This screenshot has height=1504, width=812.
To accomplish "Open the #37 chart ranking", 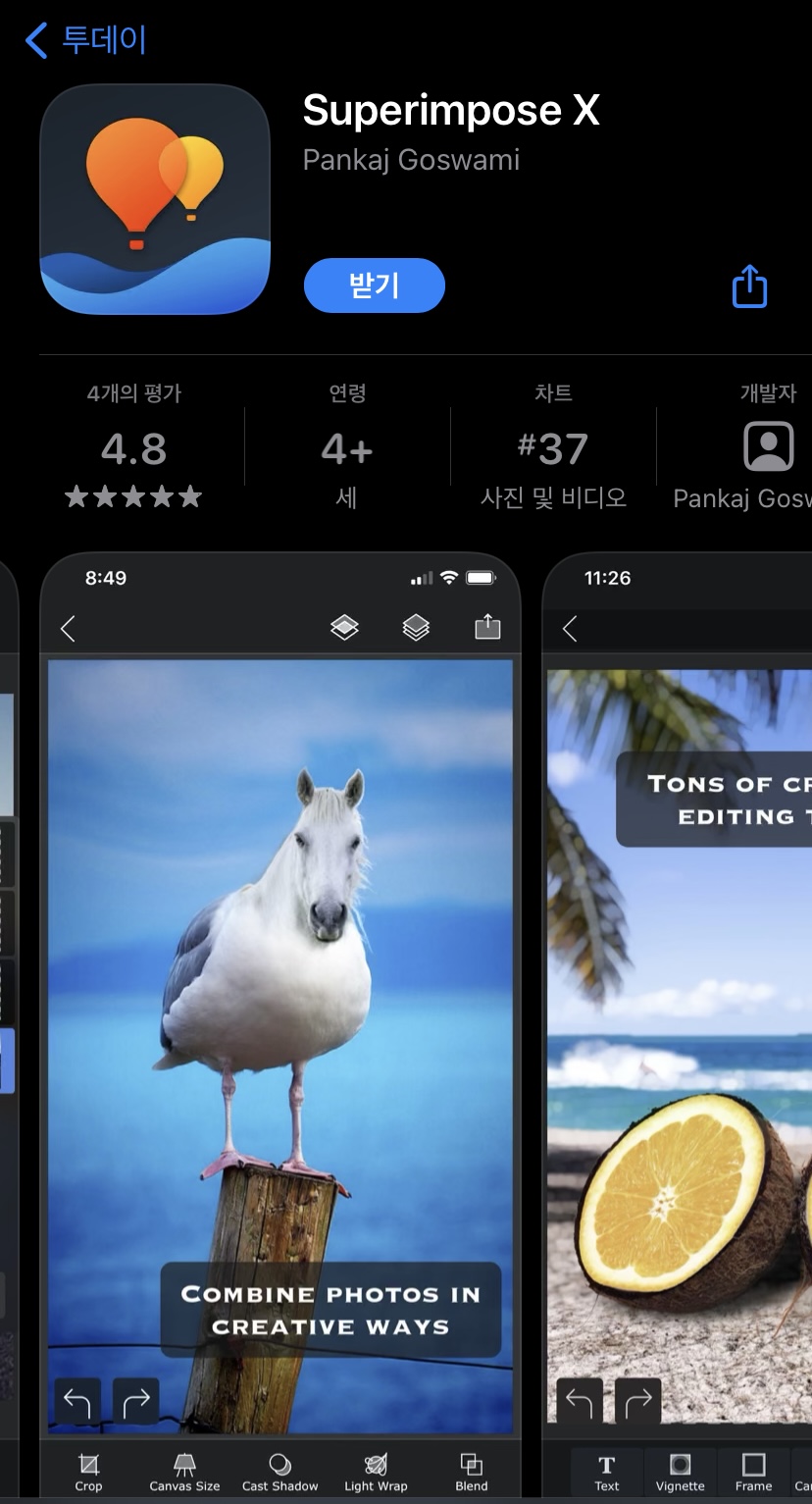I will click(x=553, y=448).
